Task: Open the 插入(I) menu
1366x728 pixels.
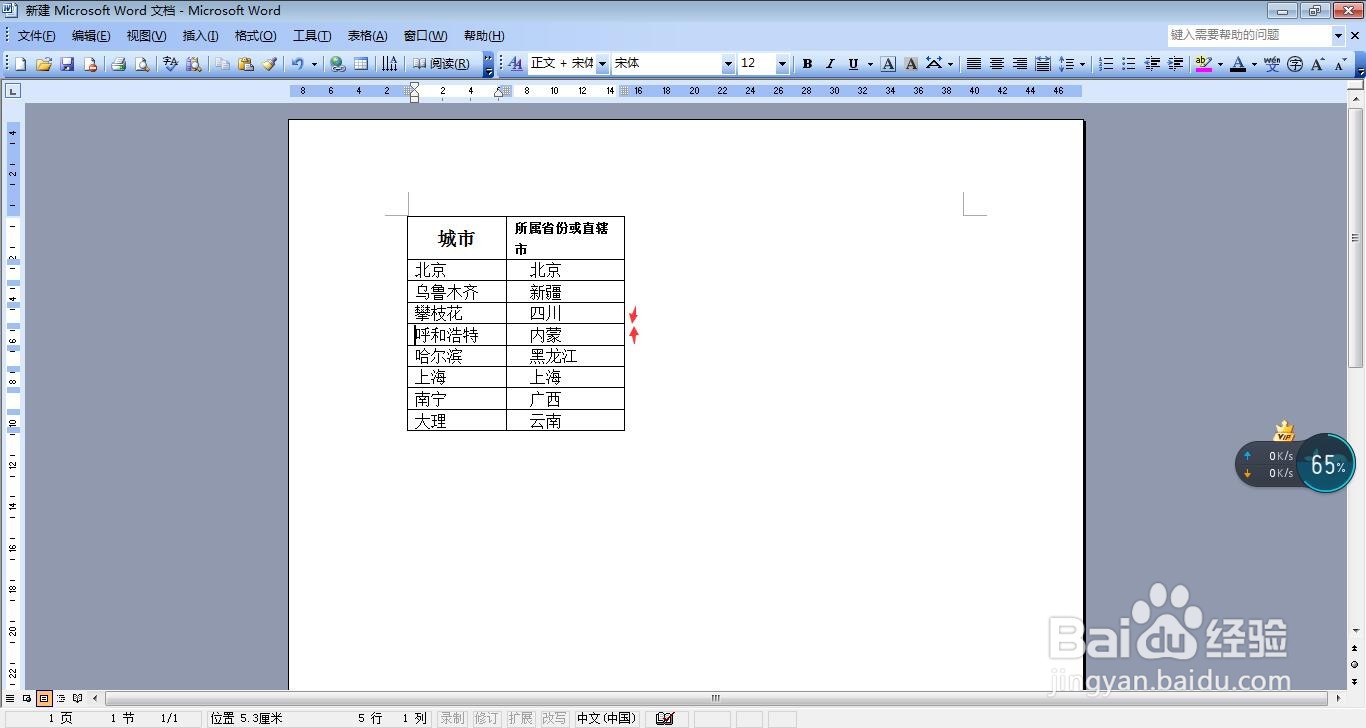Action: point(200,36)
